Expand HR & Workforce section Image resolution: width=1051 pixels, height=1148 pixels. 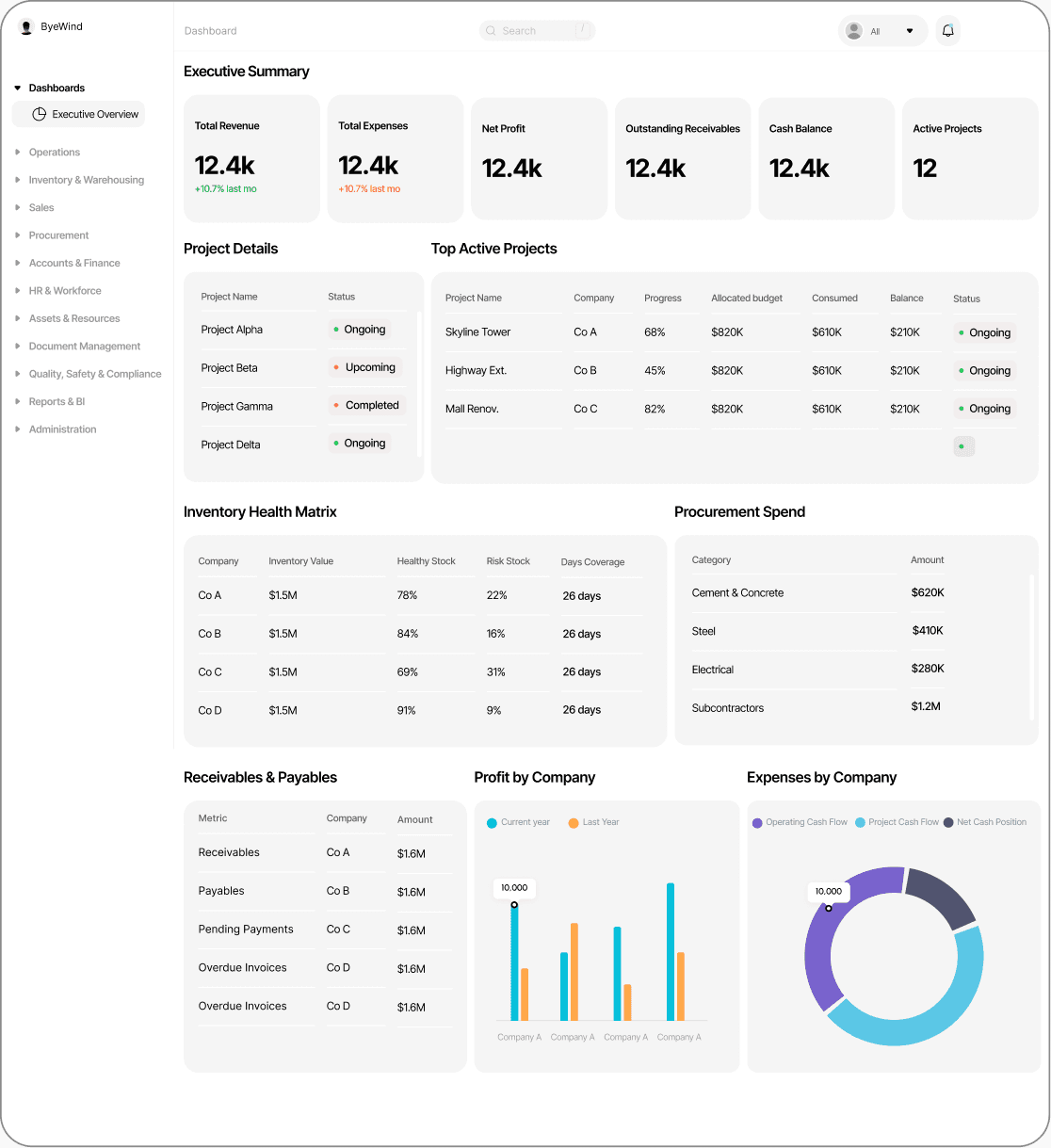tap(18, 291)
